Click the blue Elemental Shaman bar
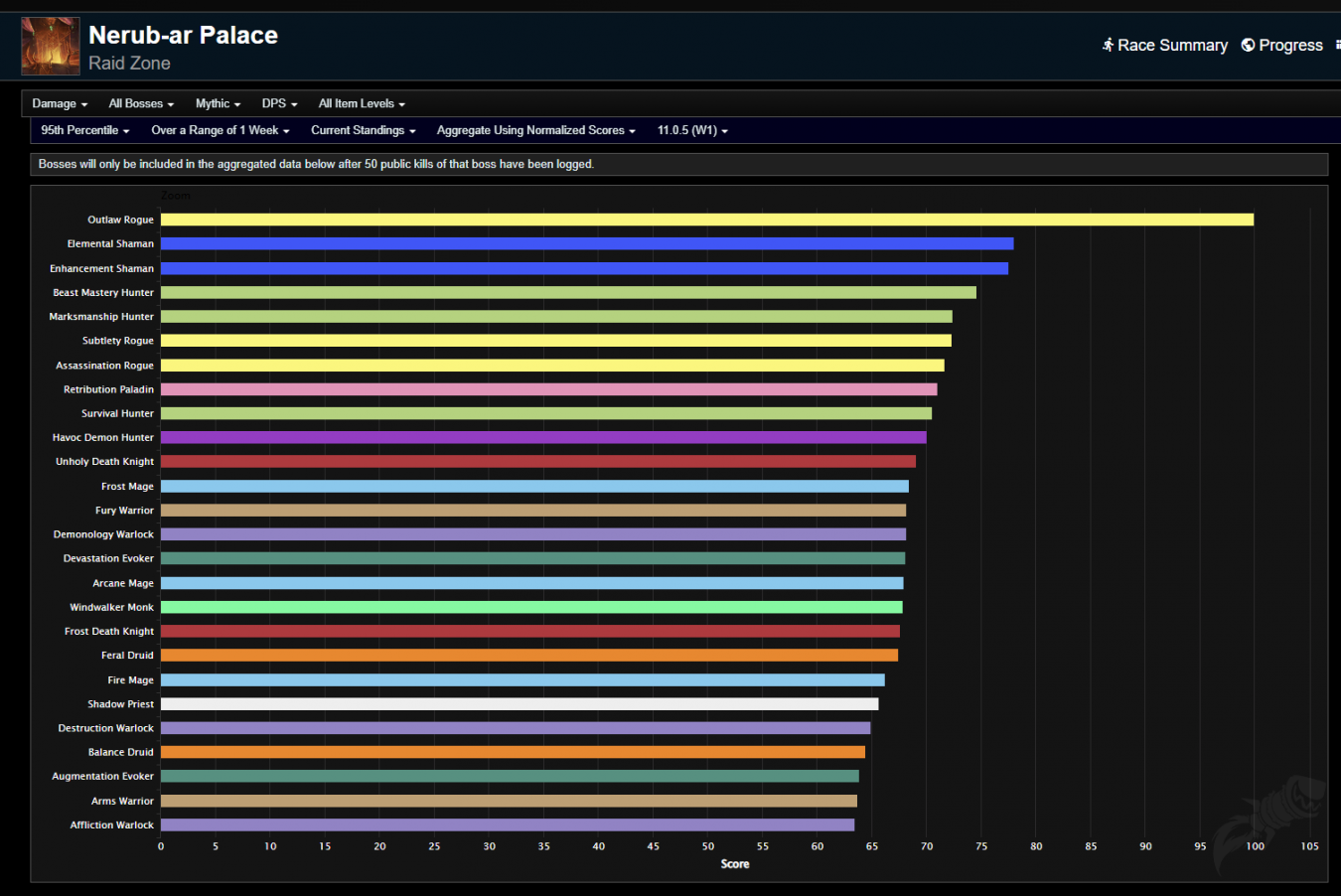 point(586,243)
